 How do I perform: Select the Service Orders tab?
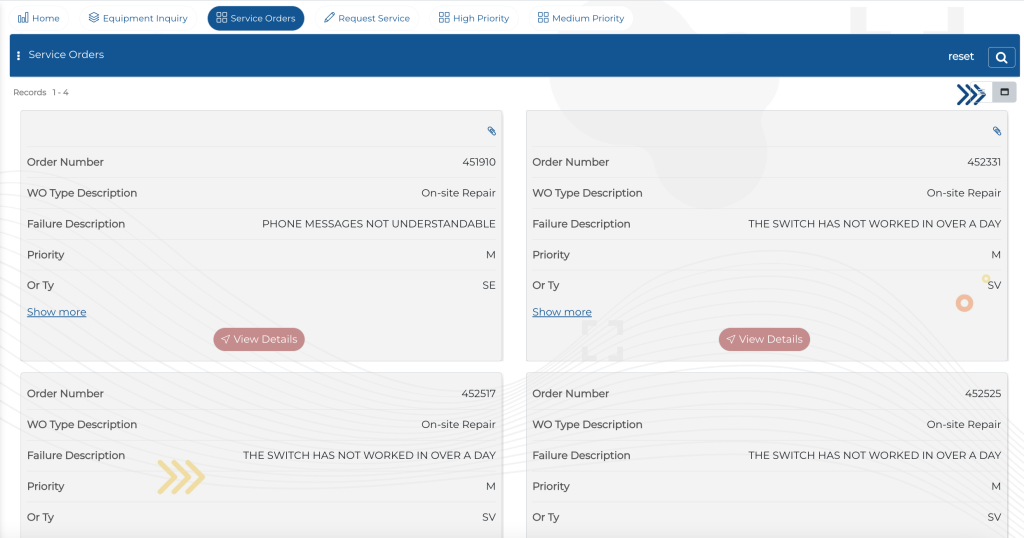click(x=256, y=18)
